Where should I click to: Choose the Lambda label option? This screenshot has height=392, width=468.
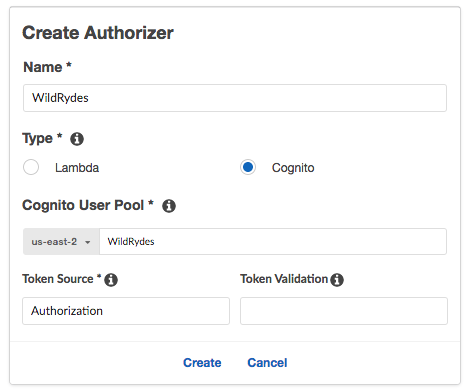77,168
